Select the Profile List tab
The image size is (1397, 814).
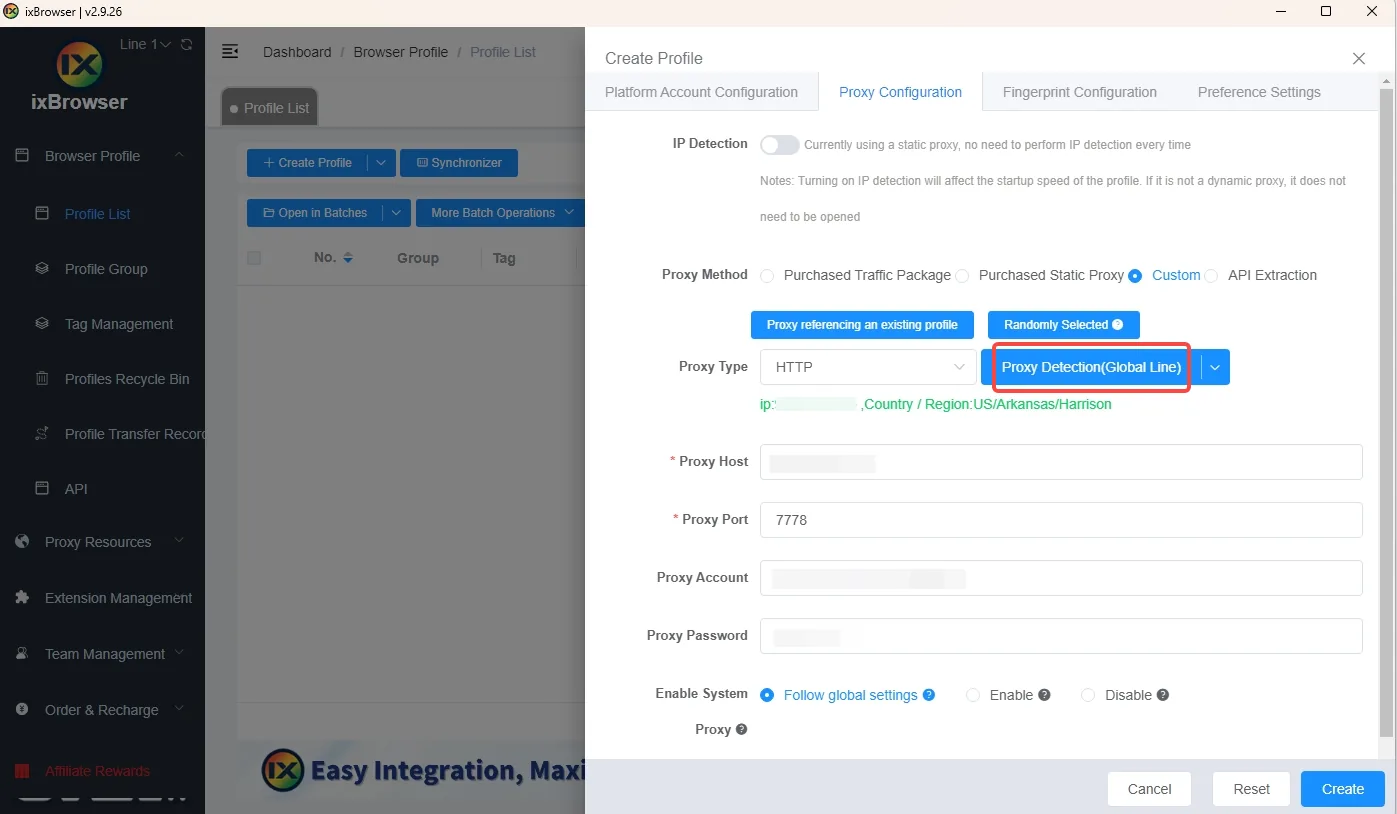pyautogui.click(x=269, y=108)
